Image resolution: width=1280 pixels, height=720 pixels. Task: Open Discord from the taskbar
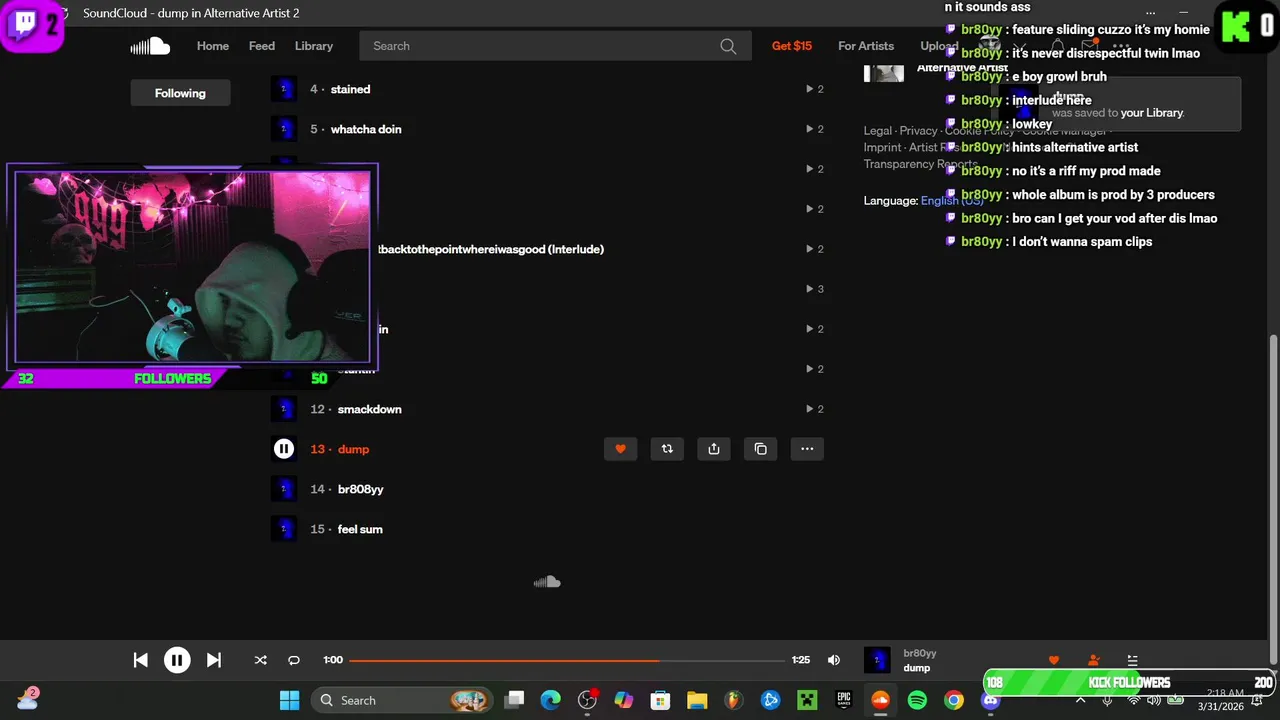click(x=990, y=700)
